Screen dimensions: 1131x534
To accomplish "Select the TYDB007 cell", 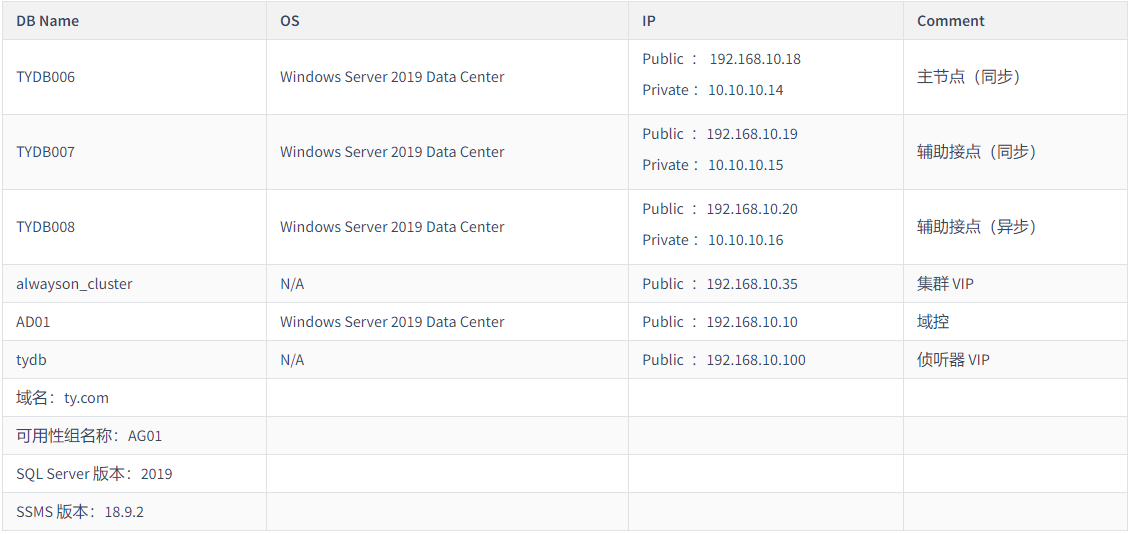I will click(46, 152).
